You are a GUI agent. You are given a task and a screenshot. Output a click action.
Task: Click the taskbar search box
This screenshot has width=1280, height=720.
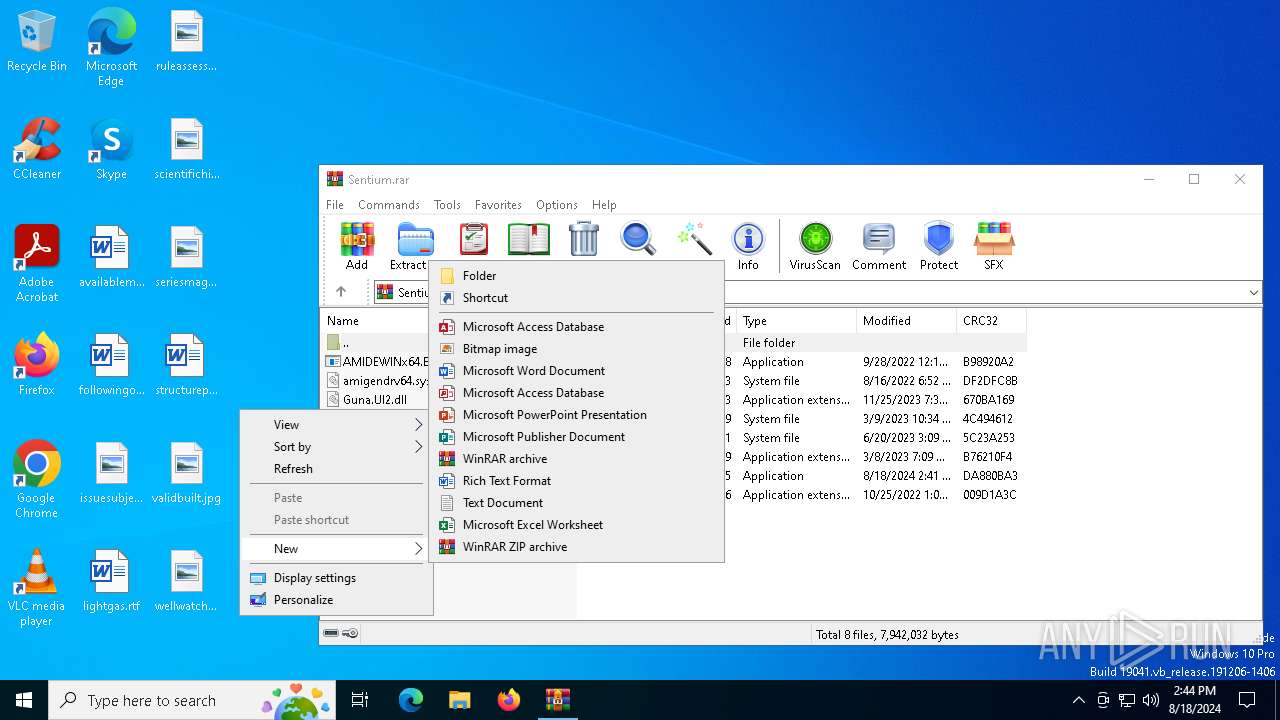[191, 700]
